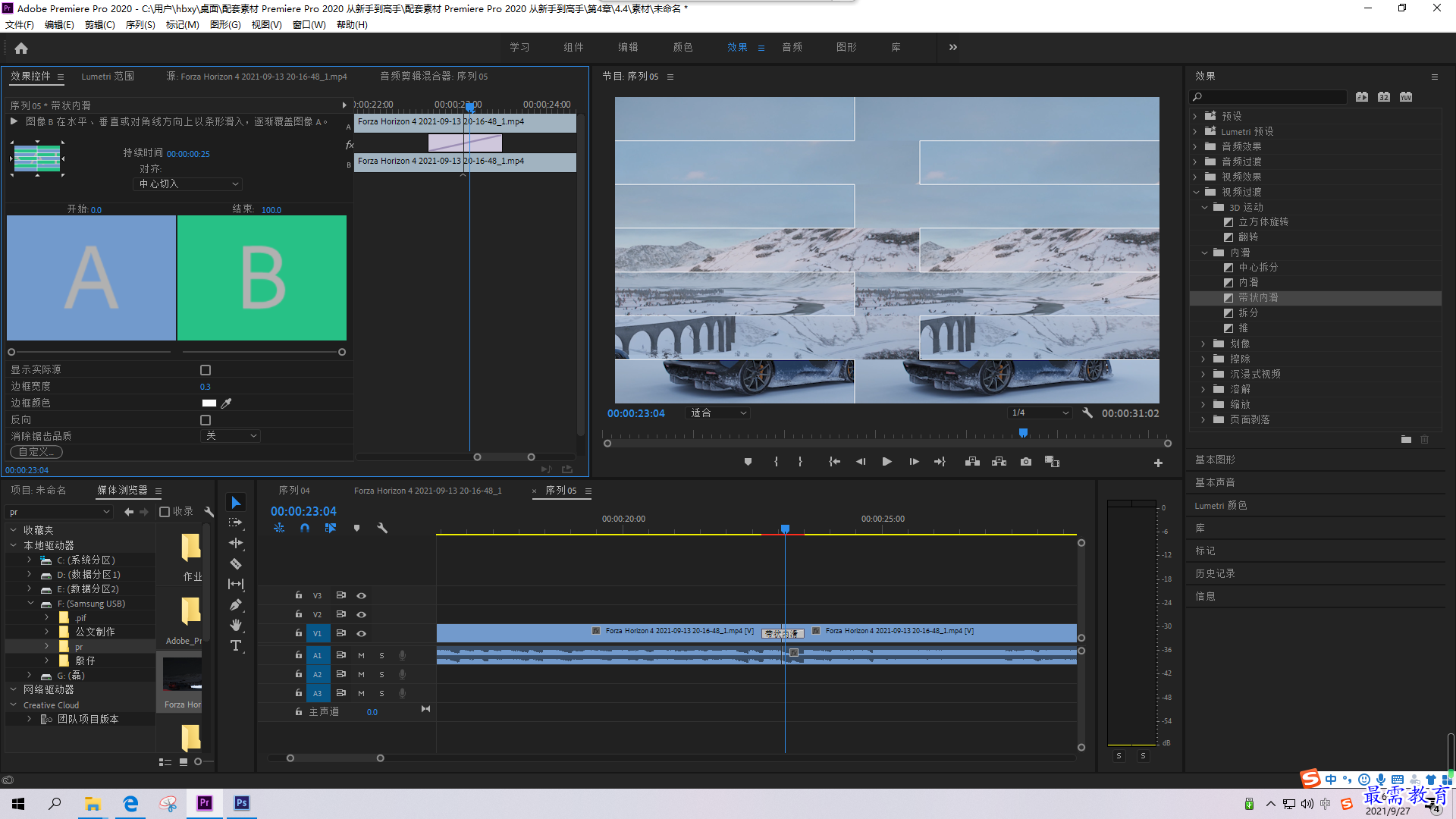This screenshot has height=819, width=1456.
Task: Open Essential Graphics panel
Action: (x=1215, y=460)
